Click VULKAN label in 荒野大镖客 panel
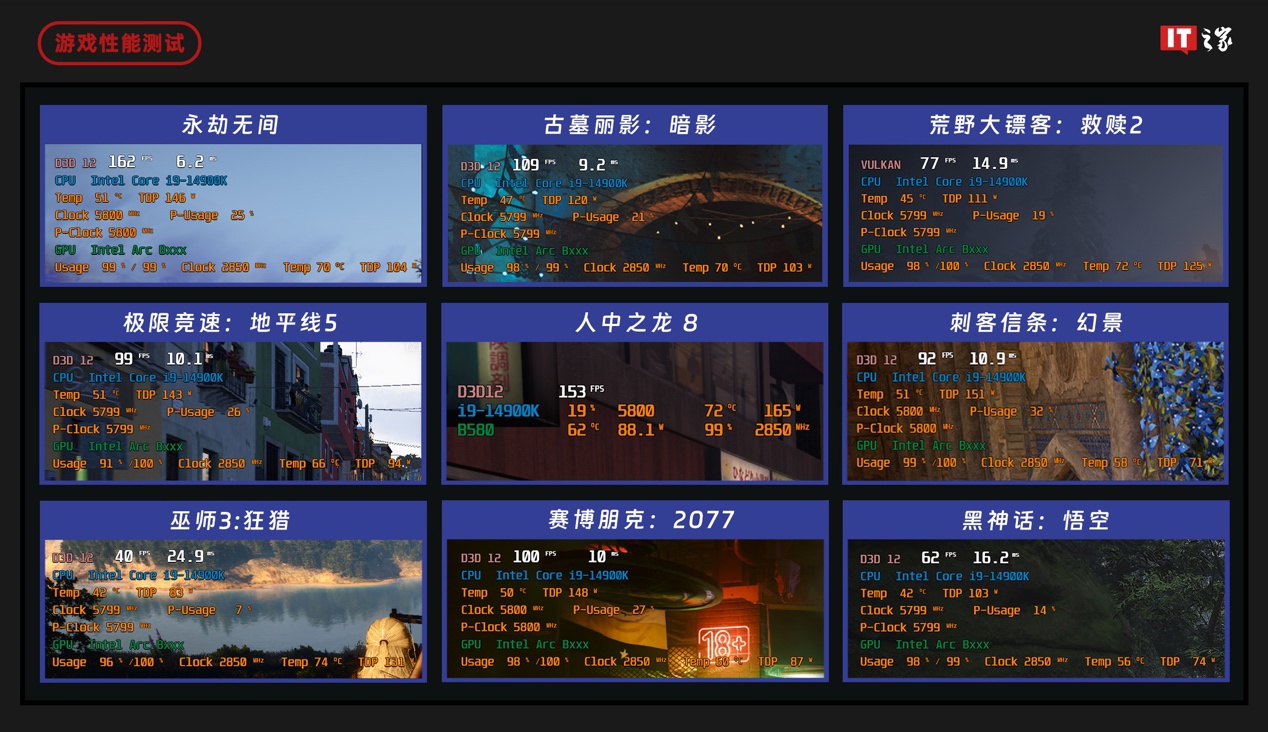The height and width of the screenshot is (732, 1268). click(880, 164)
